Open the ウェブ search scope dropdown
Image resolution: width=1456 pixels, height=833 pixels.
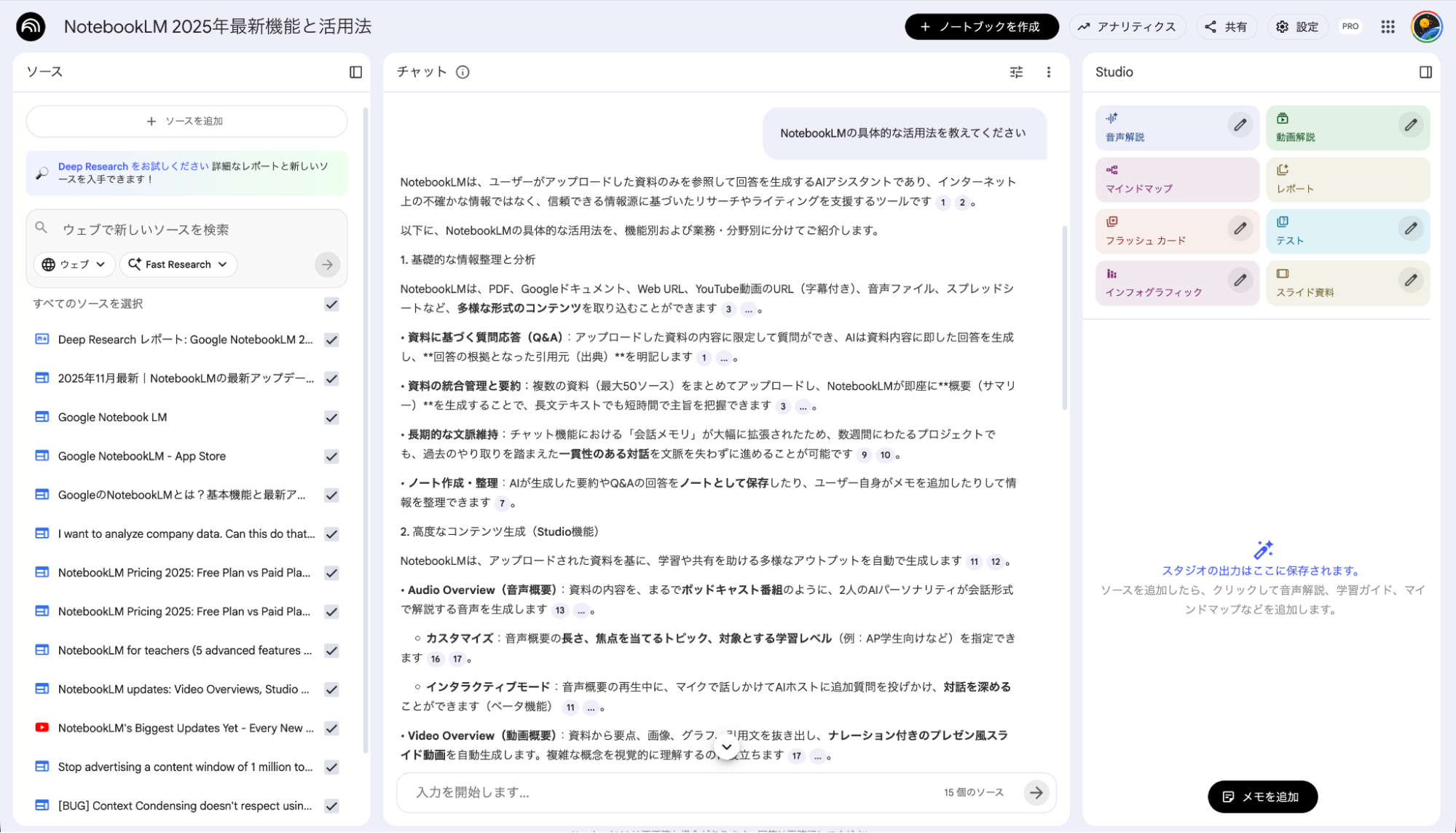coord(74,265)
